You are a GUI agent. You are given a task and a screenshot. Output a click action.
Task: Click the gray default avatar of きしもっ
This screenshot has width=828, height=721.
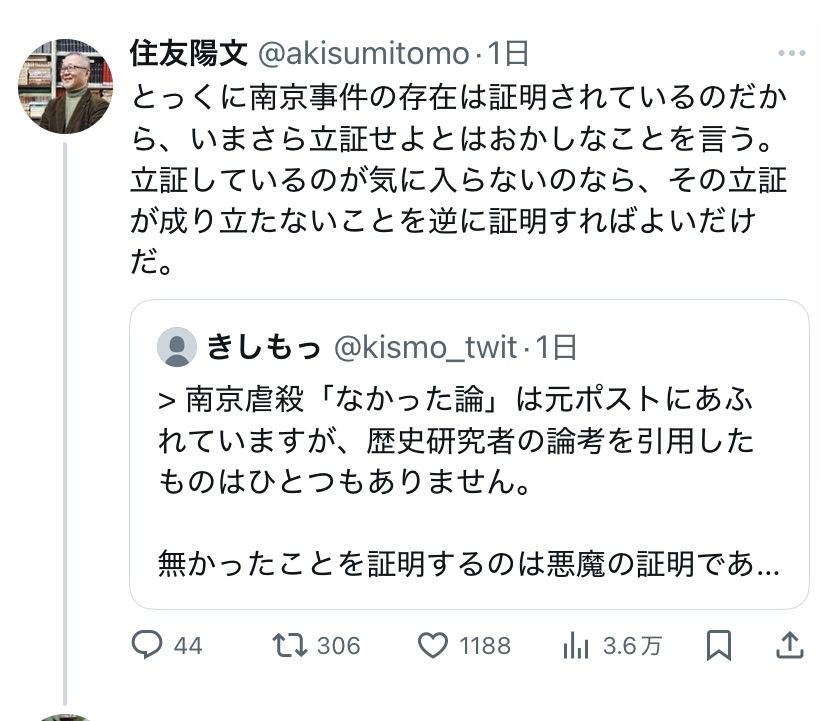(x=177, y=347)
